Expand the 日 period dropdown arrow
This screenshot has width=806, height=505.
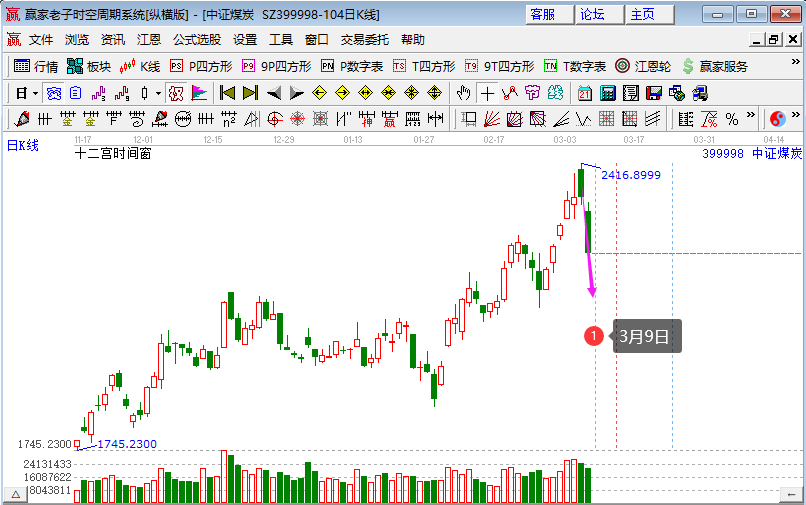(x=35, y=94)
